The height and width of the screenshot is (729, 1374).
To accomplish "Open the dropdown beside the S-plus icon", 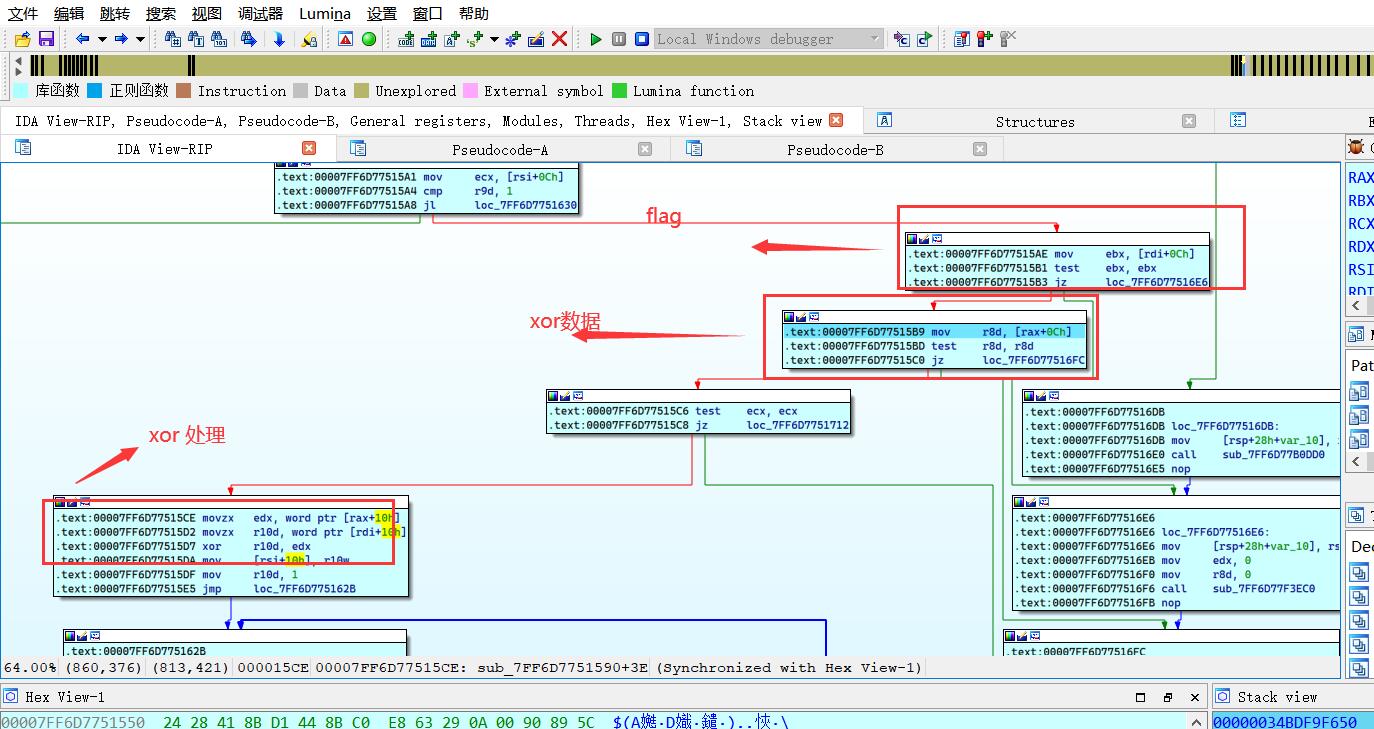I will click(494, 39).
